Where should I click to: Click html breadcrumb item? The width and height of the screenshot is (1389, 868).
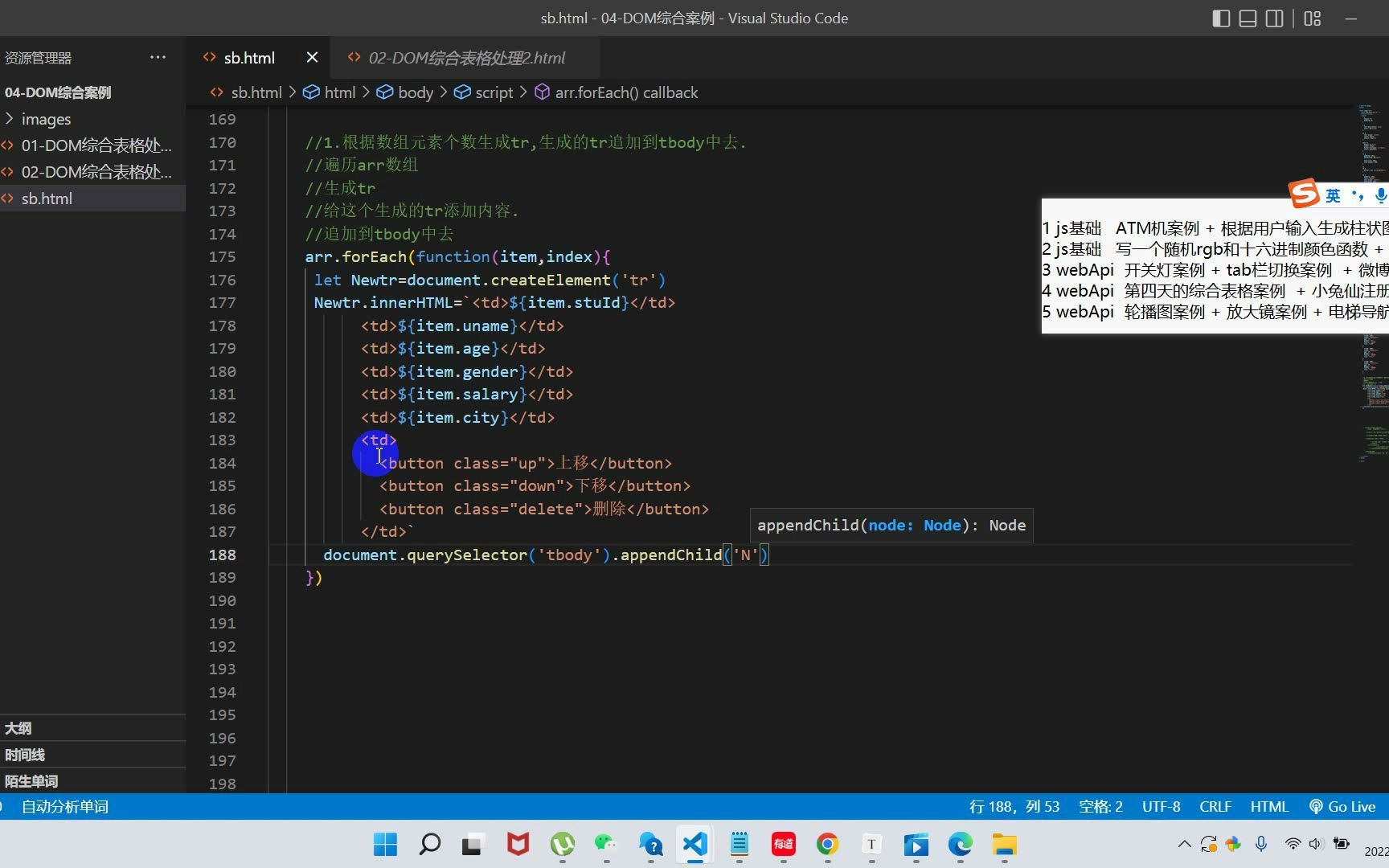(330, 92)
